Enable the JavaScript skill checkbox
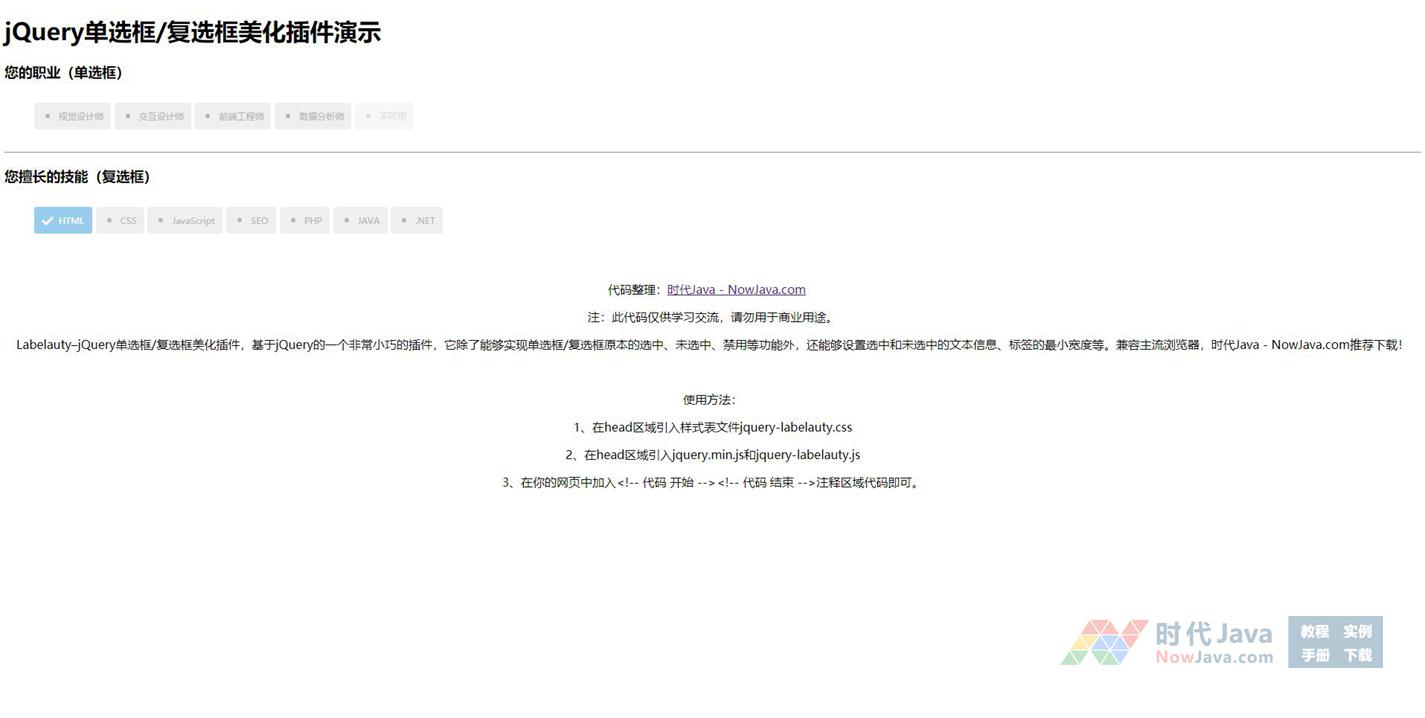The width and height of the screenshot is (1425, 718). pyautogui.click(x=185, y=220)
